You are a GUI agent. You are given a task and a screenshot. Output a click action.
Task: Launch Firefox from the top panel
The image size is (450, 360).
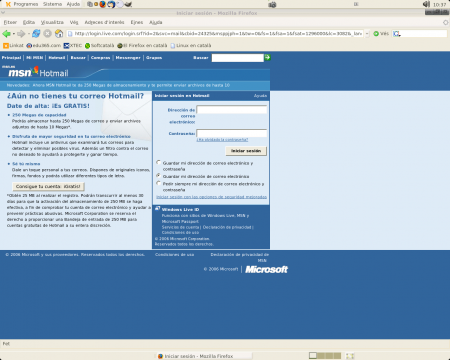[x=103, y=4]
